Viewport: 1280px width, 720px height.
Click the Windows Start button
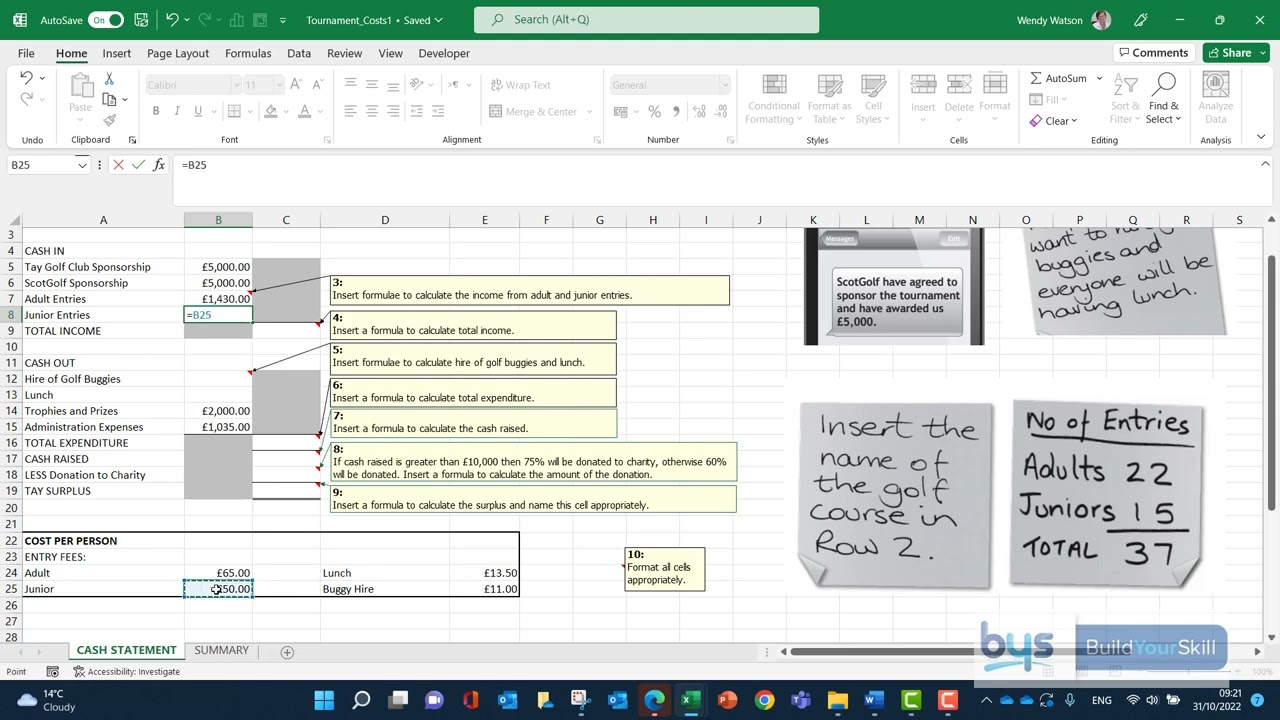click(324, 700)
